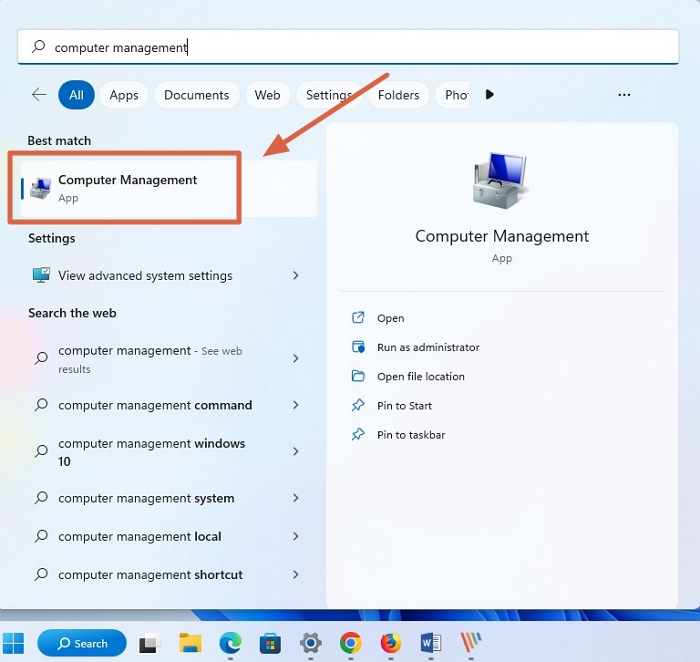Launch Microsoft Edge from the taskbar

230,643
